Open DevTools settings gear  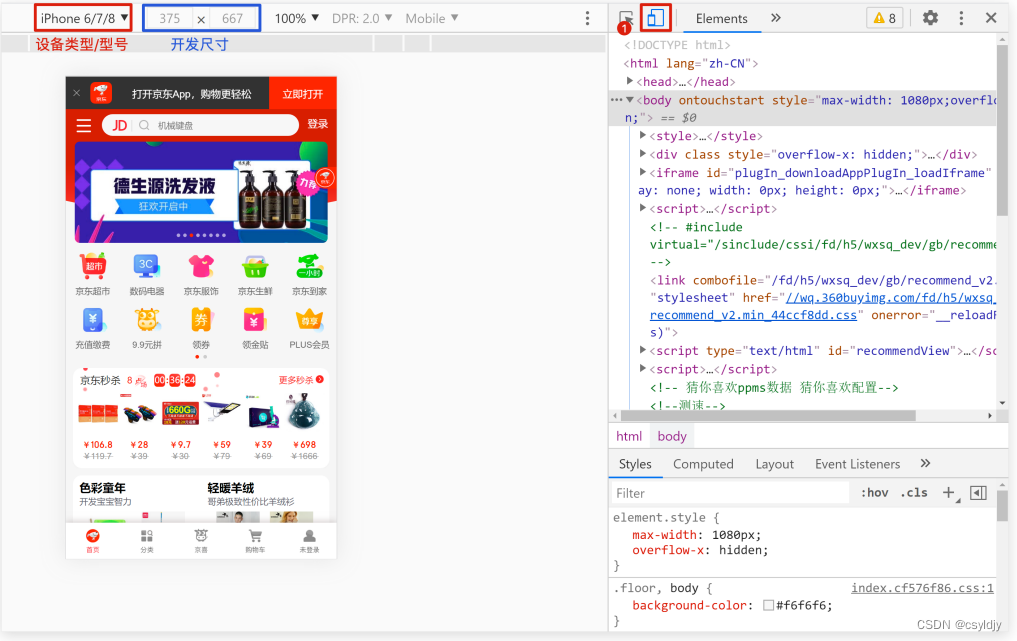(x=931, y=17)
